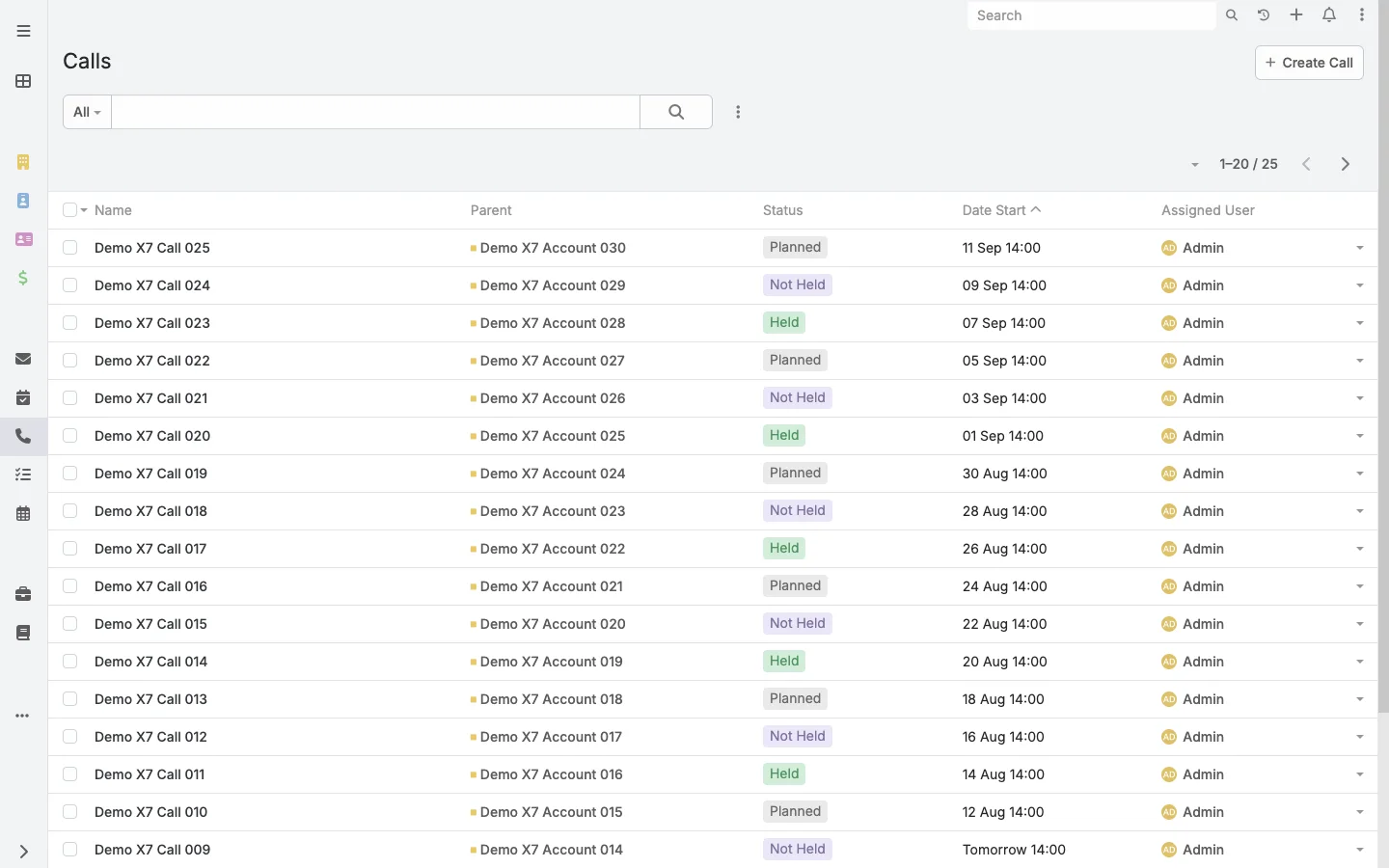Open last viewed history icon
The height and width of the screenshot is (868, 1389).
click(x=1264, y=15)
